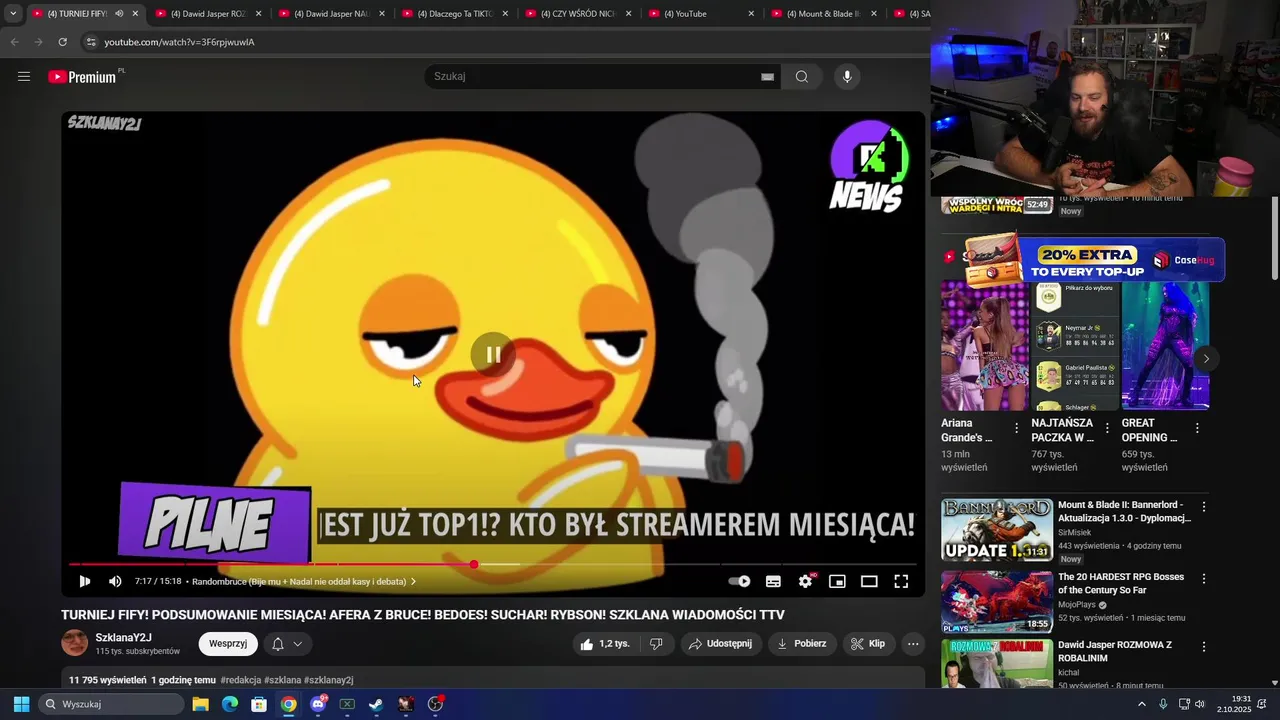Screen dimensions: 1280x720
Task: Open The 20 HARDEST RPG Bosses video
Action: (1120, 583)
